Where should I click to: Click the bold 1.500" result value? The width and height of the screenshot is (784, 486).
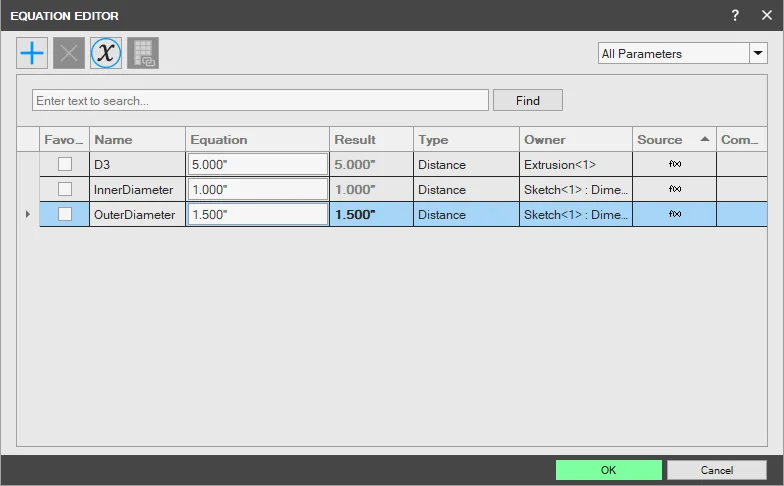pos(355,214)
